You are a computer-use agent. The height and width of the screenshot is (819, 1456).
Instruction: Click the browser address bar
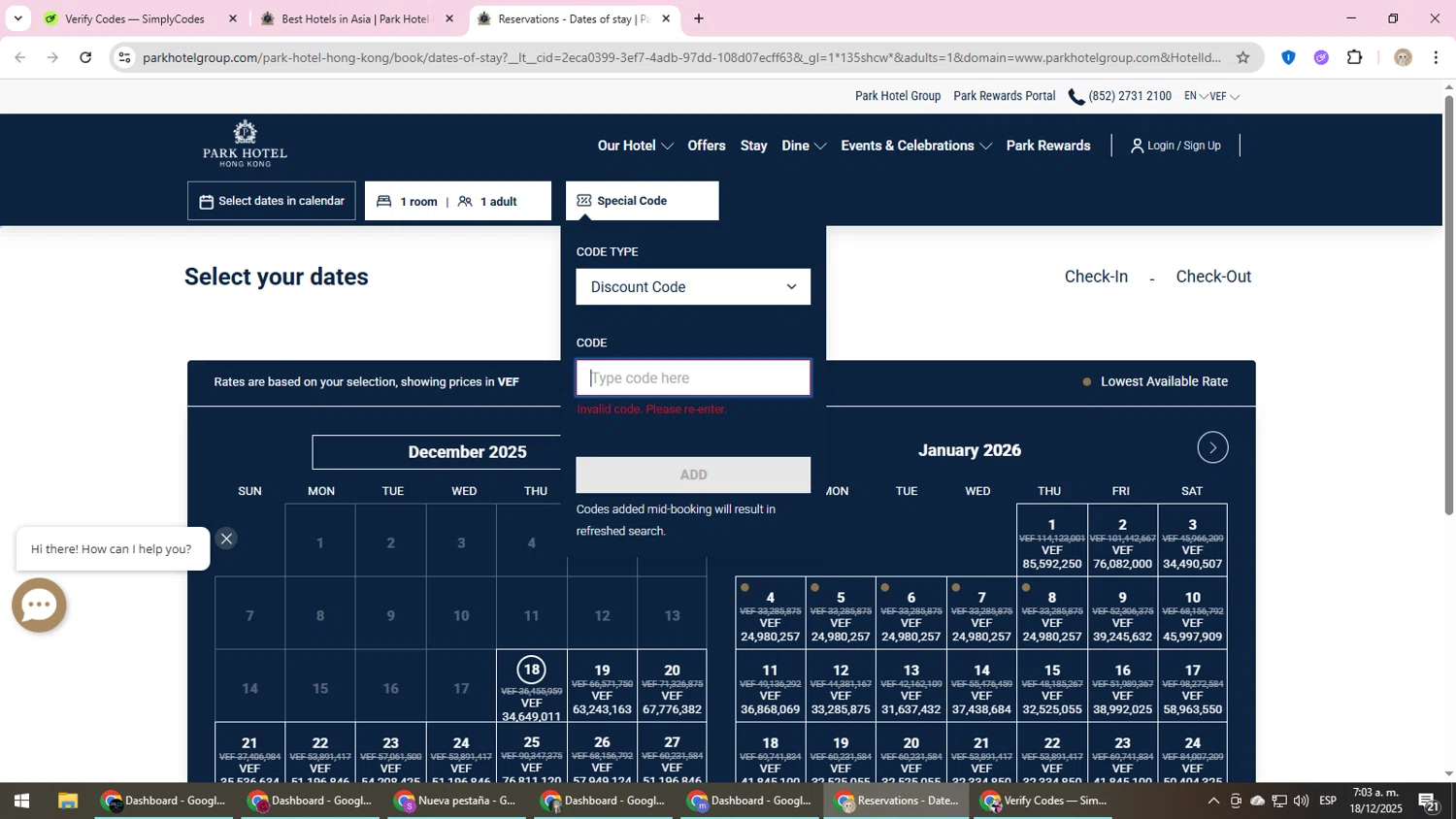click(679, 57)
